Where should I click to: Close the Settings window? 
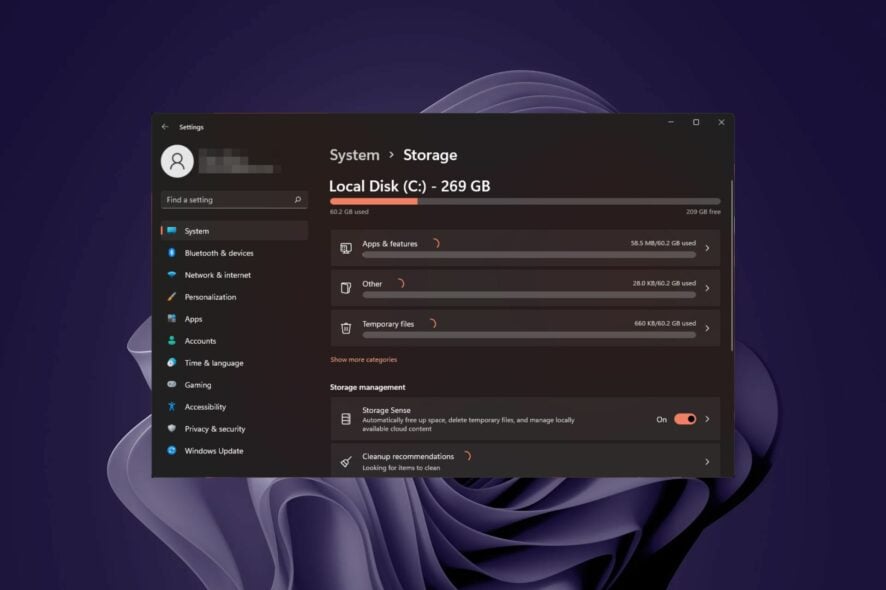pyautogui.click(x=721, y=122)
